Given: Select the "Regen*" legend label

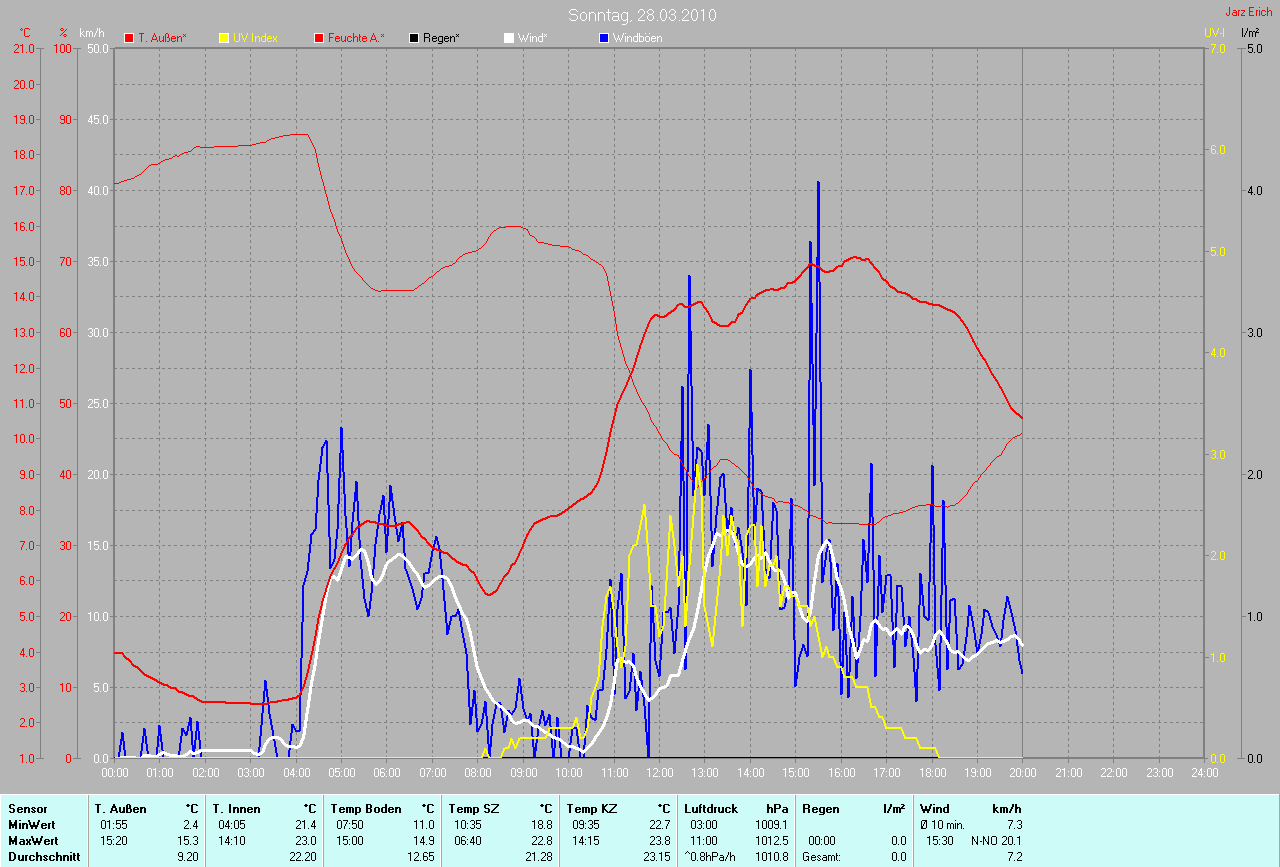Looking at the screenshot, I should [441, 38].
